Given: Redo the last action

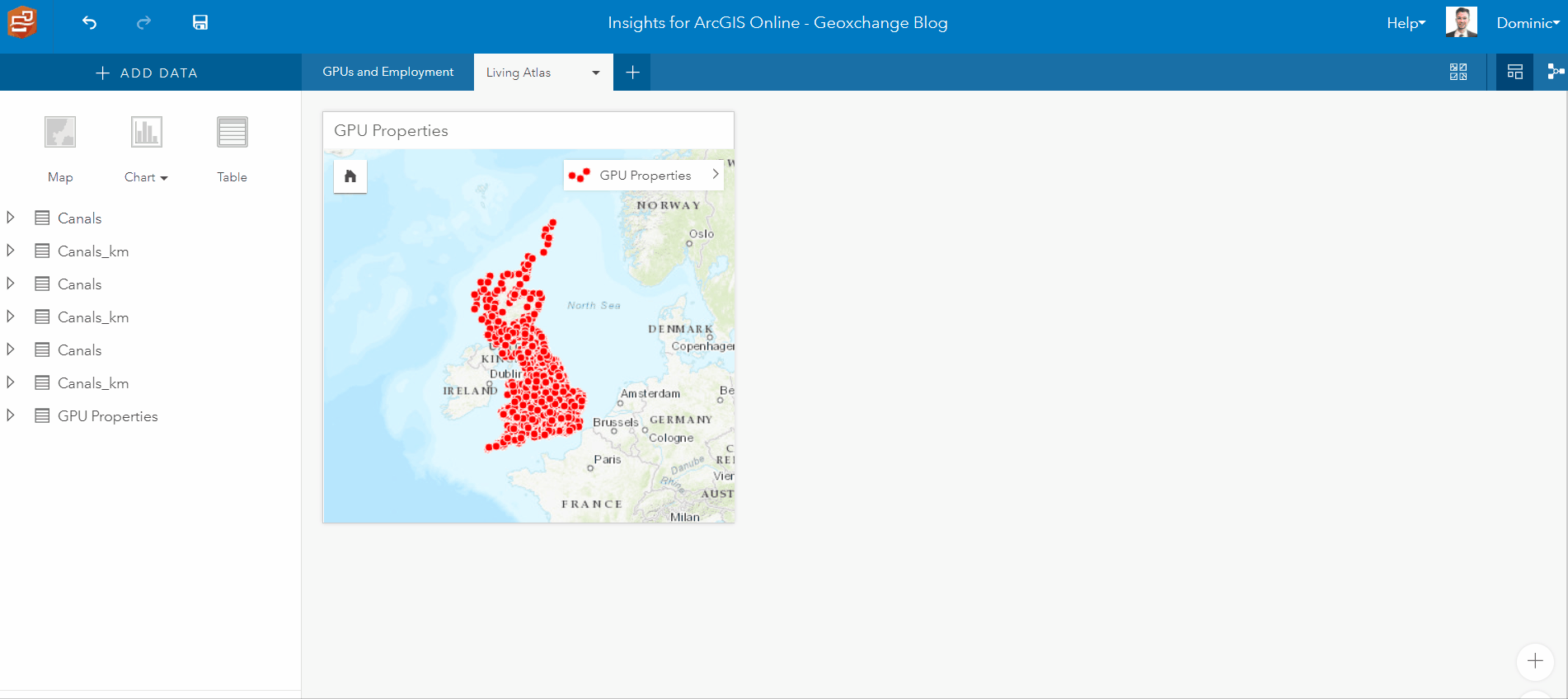Looking at the screenshot, I should pyautogui.click(x=143, y=23).
